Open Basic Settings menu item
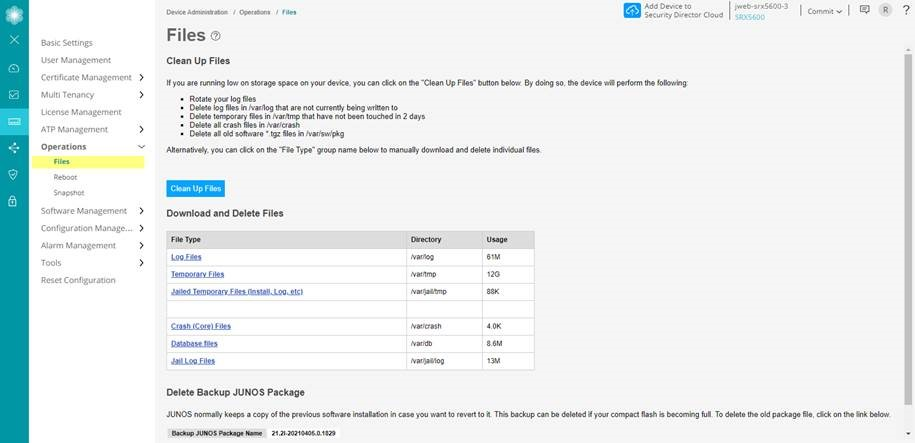The height and width of the screenshot is (443, 915). (x=67, y=43)
